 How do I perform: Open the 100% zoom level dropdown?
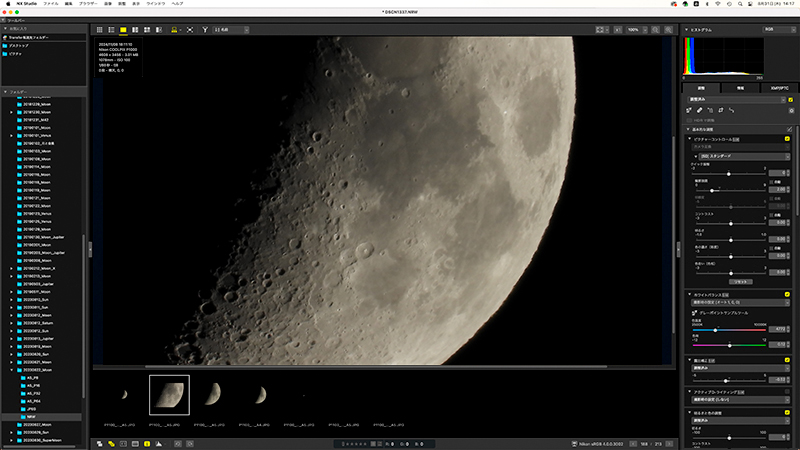(x=636, y=30)
